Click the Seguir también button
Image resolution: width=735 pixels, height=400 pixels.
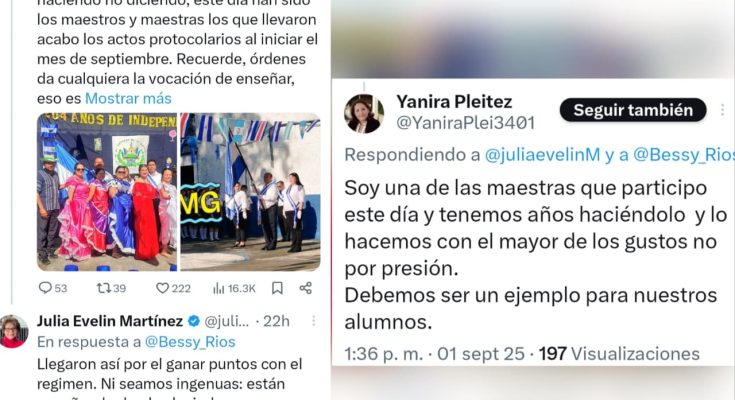pyautogui.click(x=633, y=110)
